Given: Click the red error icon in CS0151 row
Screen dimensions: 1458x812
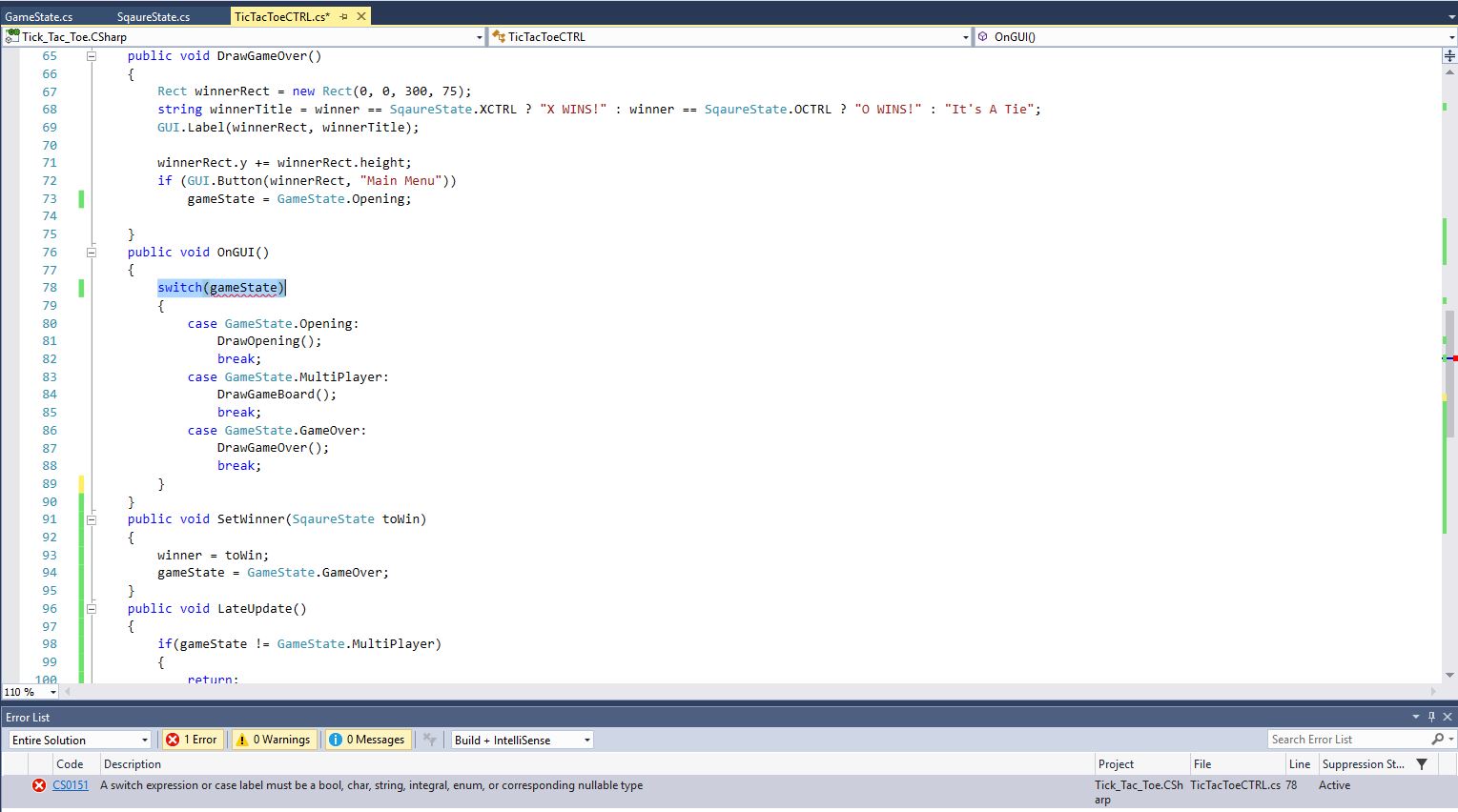Looking at the screenshot, I should click(38, 785).
